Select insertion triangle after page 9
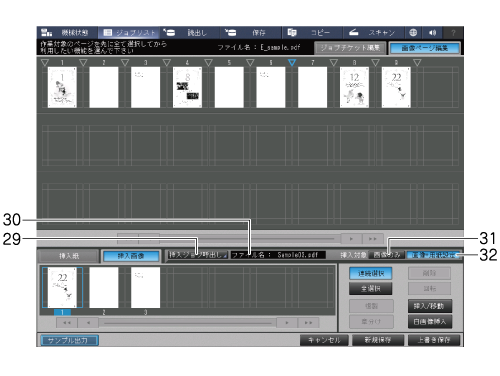The image size is (500, 376). click(x=417, y=62)
